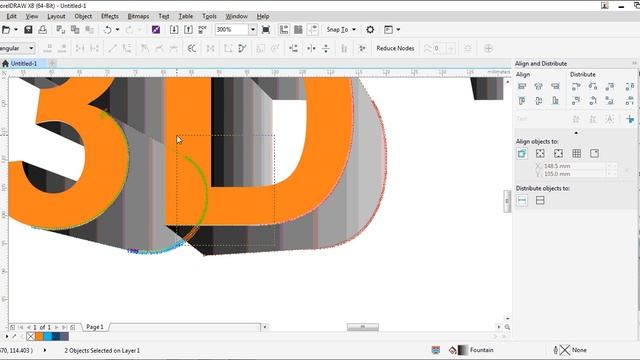Click the Publish to PDF icon
Screen dimensions: 640x360
(202, 29)
